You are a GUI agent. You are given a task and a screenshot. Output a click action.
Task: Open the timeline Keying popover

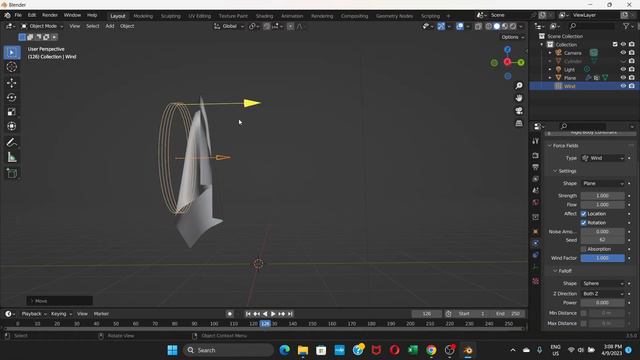pos(61,314)
